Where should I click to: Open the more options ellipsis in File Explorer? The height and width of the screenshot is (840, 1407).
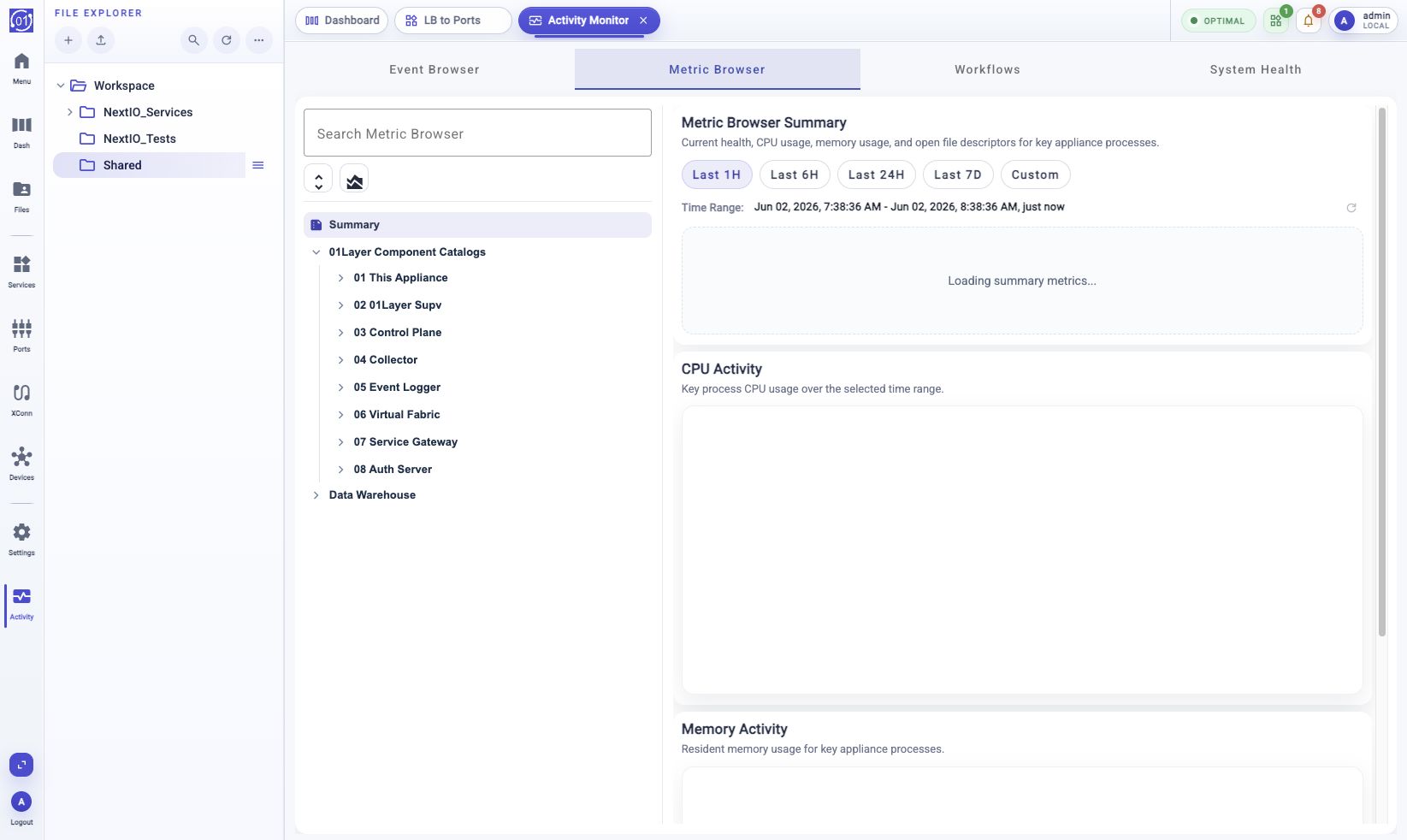pos(259,40)
